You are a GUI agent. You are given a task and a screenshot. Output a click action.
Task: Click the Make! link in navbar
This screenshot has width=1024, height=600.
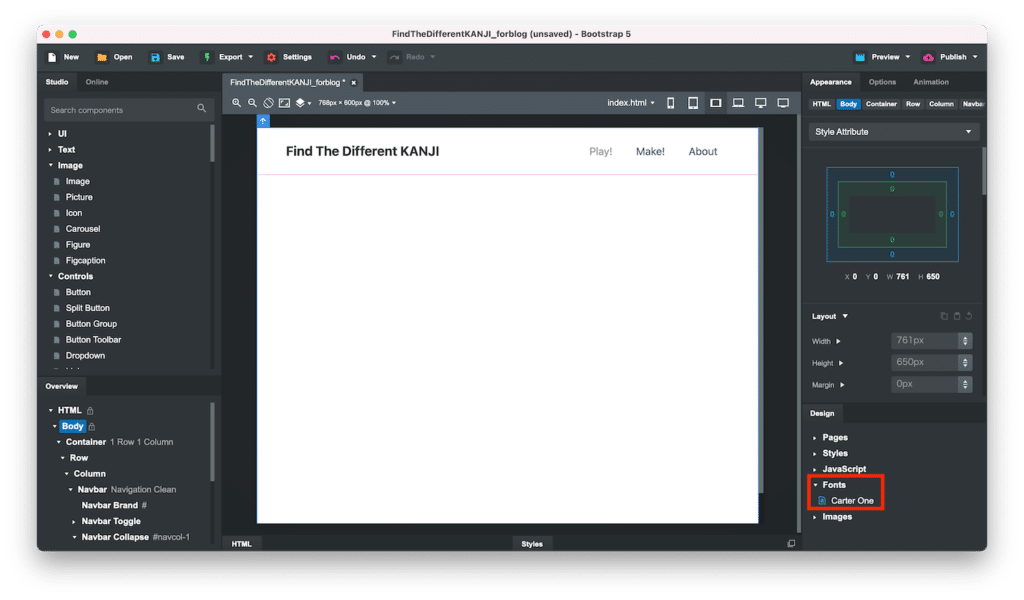click(650, 152)
